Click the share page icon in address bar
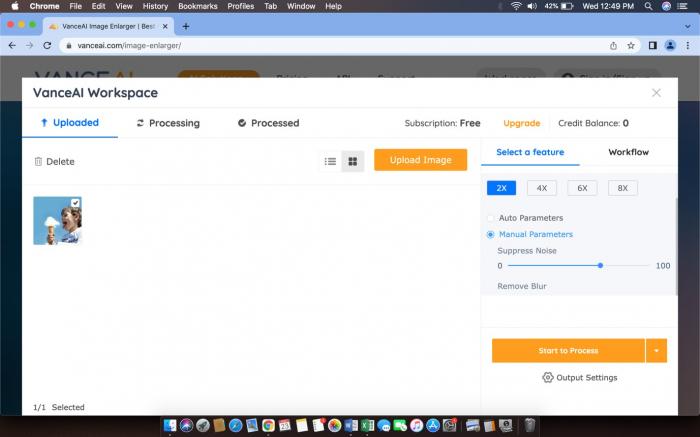This screenshot has width=700, height=437. (x=613, y=46)
